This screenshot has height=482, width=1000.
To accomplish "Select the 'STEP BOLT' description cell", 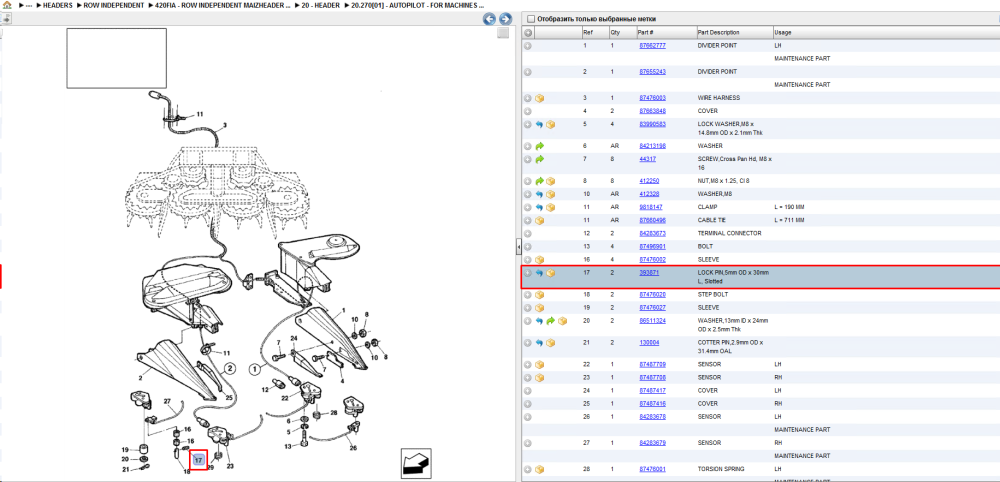I will click(713, 295).
